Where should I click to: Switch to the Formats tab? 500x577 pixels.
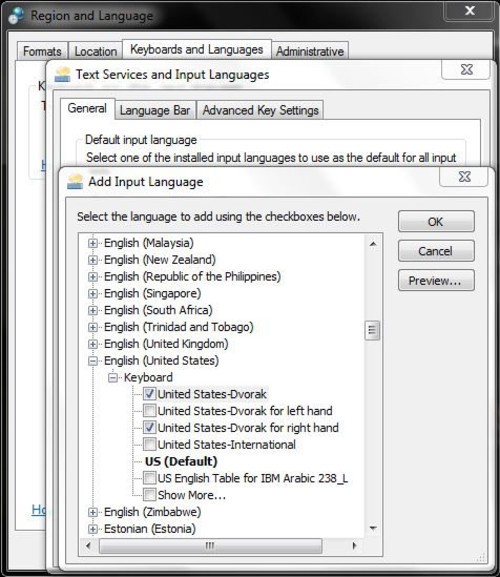(42, 51)
